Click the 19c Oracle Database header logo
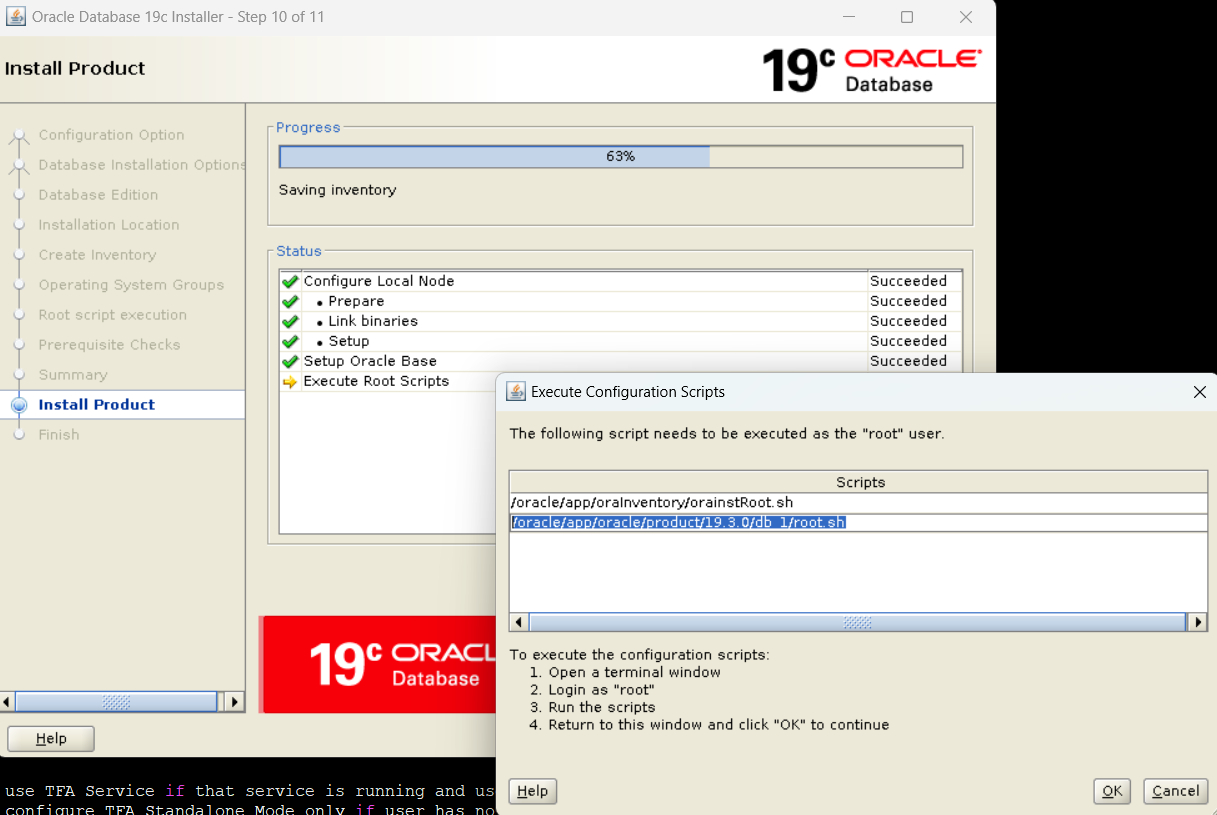 coord(872,70)
